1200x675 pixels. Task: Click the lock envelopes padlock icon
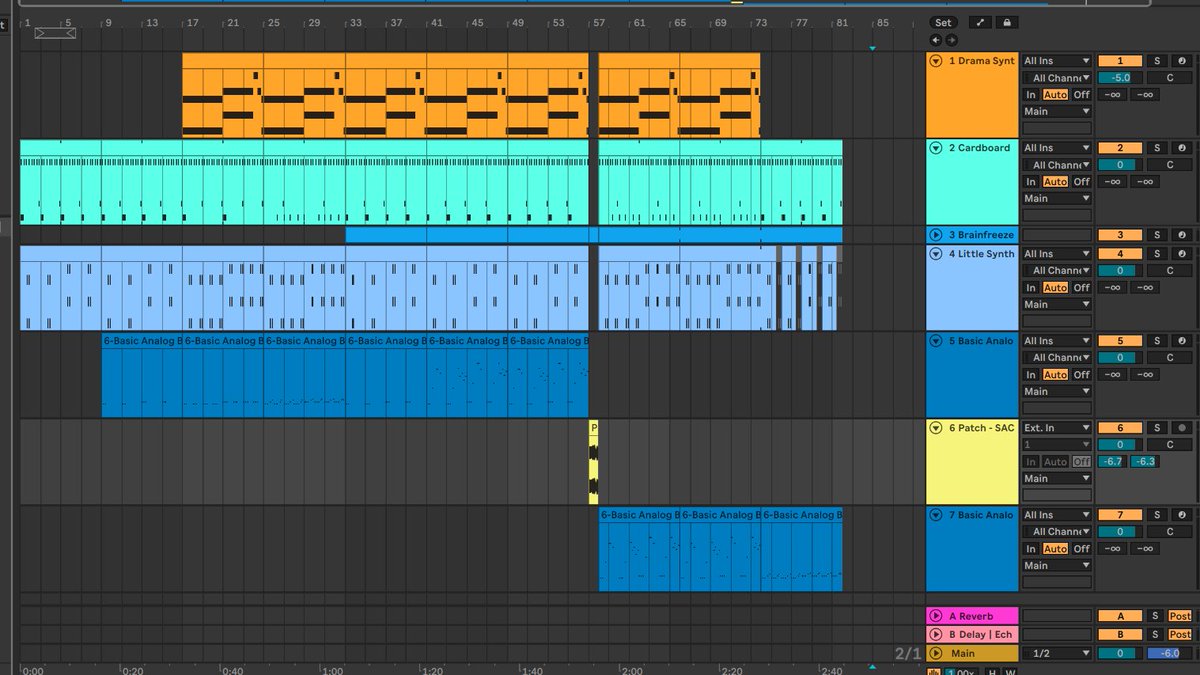point(1006,22)
